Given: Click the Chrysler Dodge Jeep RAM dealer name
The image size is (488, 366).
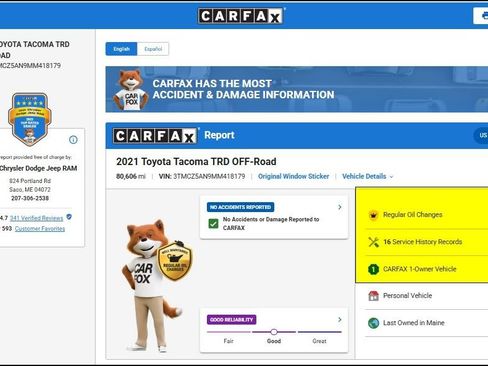Looking at the screenshot, I should pyautogui.click(x=38, y=168).
